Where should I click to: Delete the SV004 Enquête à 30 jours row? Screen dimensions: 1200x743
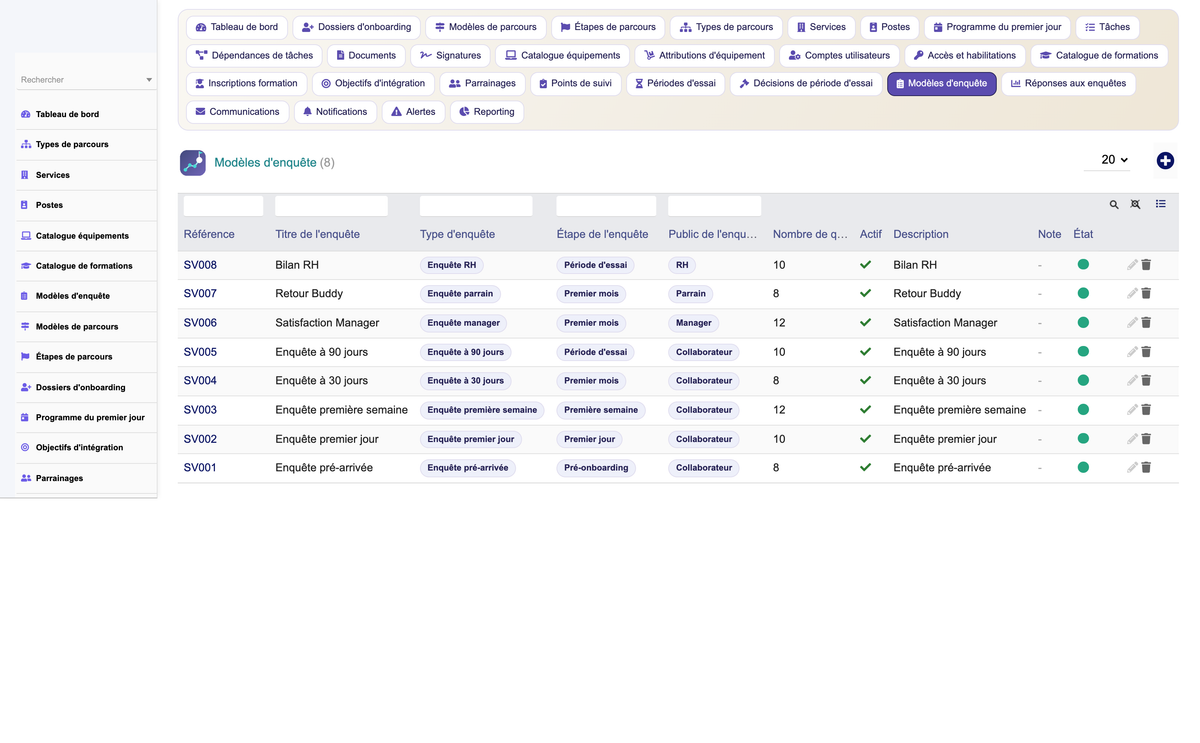pos(1146,381)
